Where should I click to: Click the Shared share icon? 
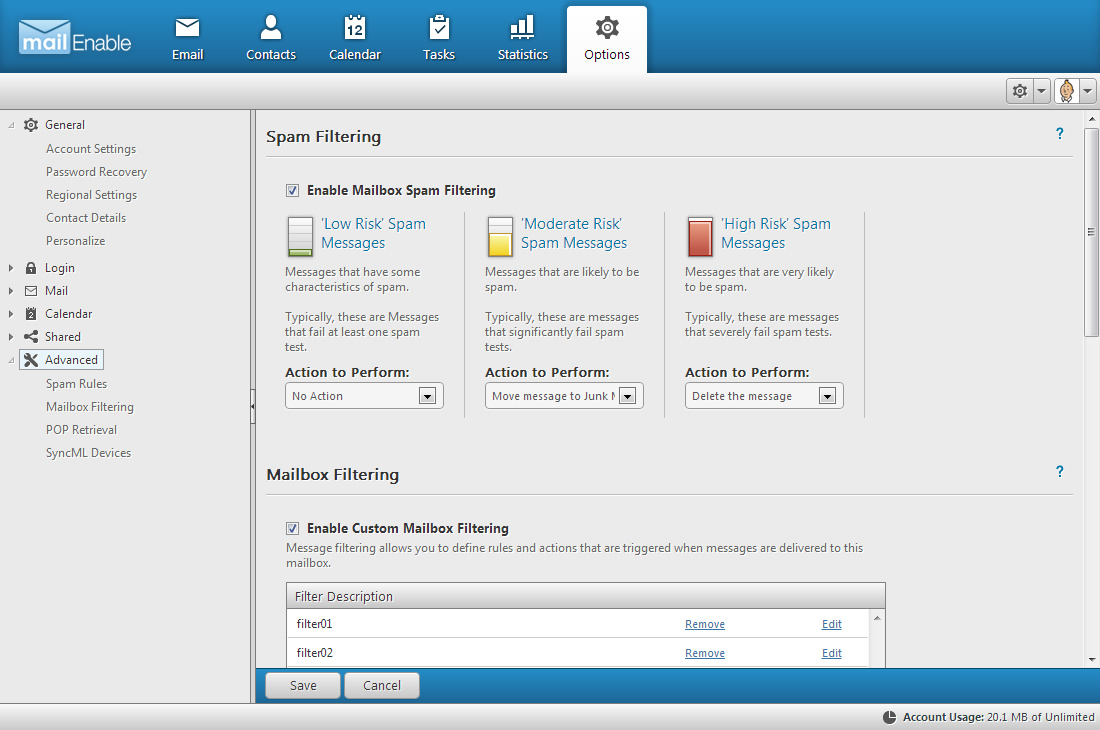tap(31, 337)
